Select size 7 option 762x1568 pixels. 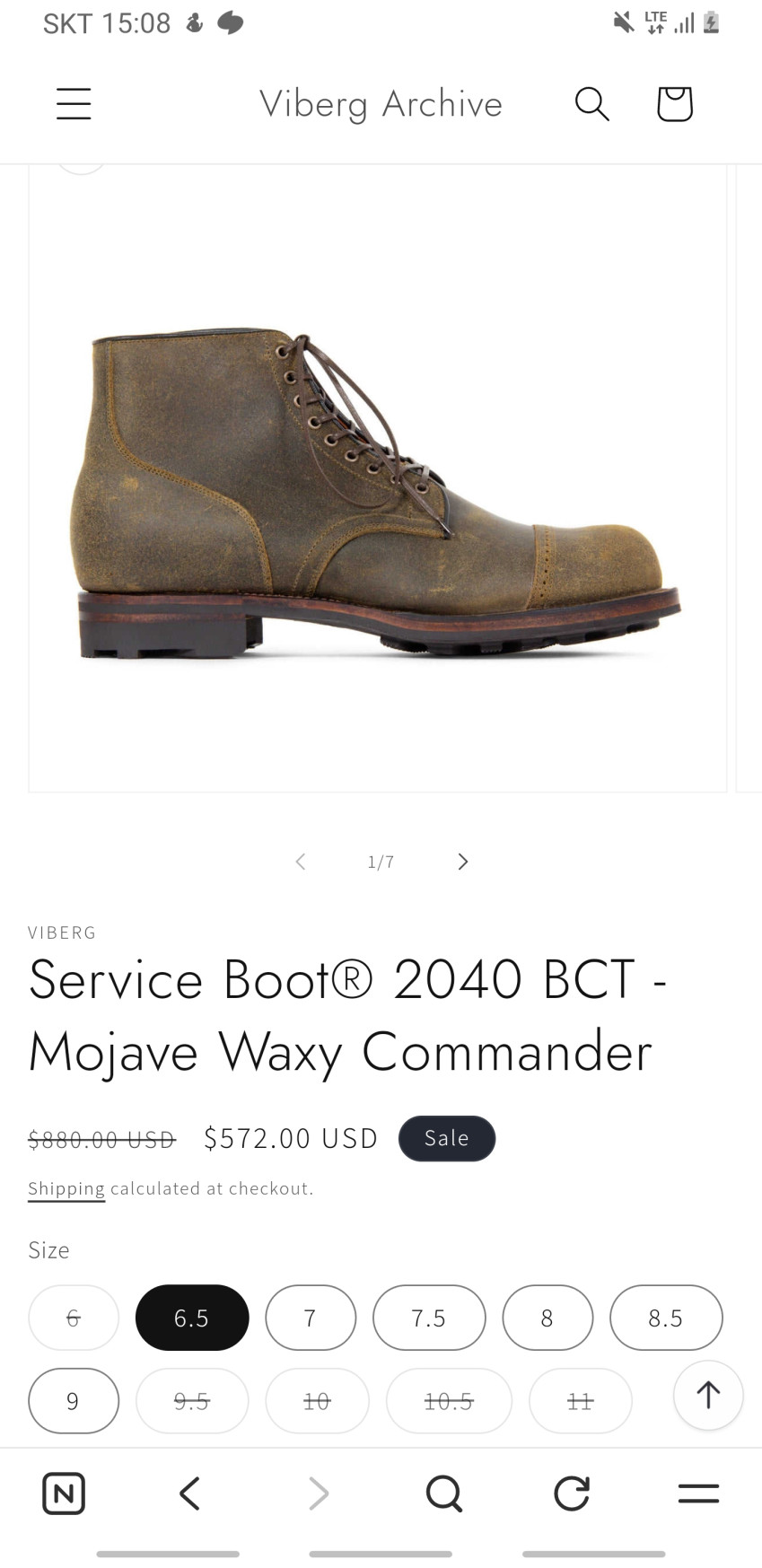pyautogui.click(x=311, y=1318)
